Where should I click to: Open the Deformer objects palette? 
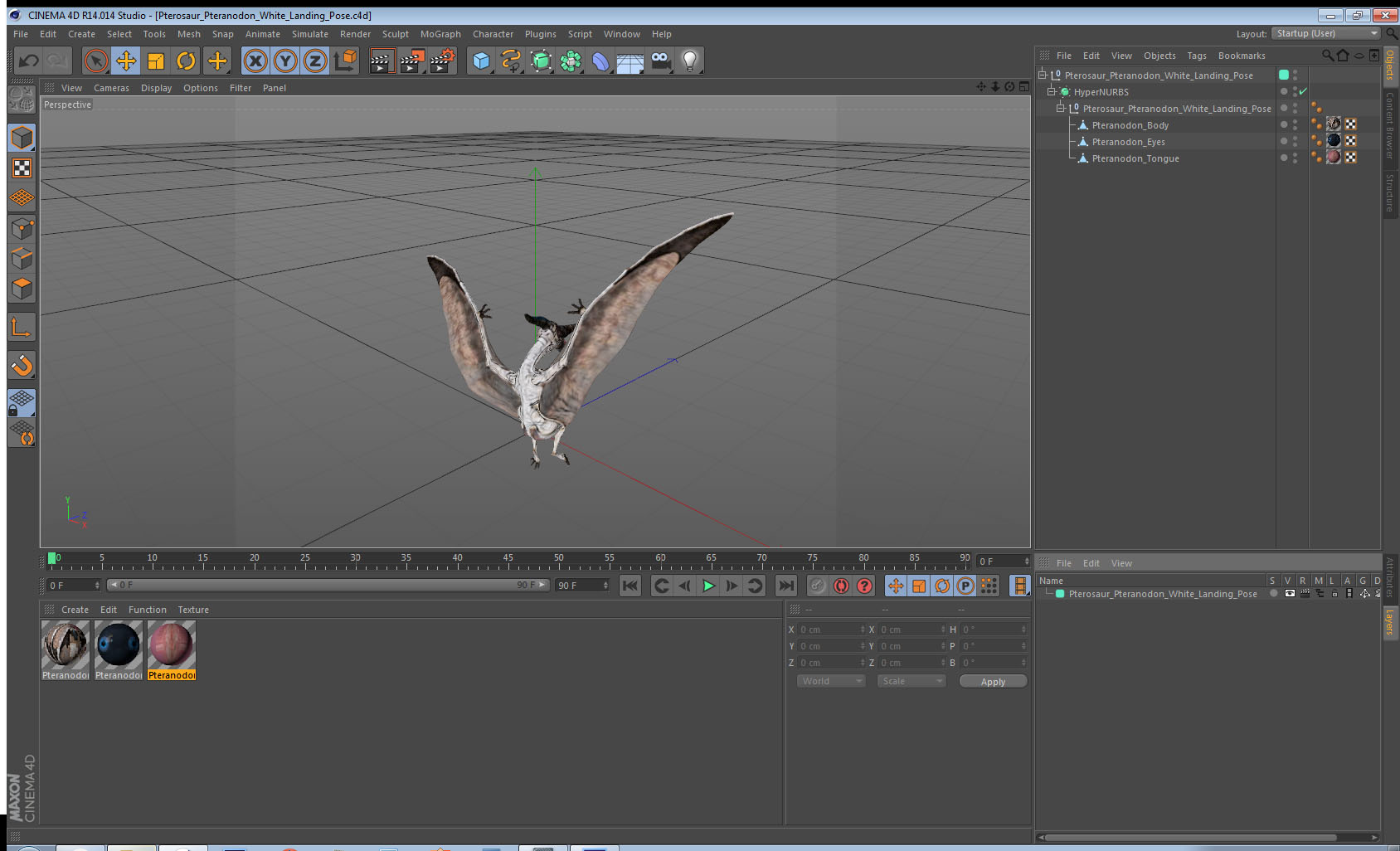point(600,61)
